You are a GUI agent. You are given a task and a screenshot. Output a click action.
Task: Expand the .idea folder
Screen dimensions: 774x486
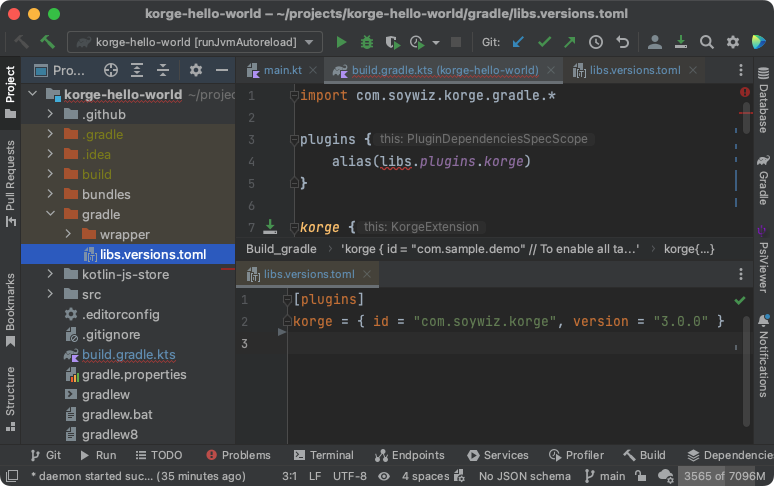(x=50, y=154)
